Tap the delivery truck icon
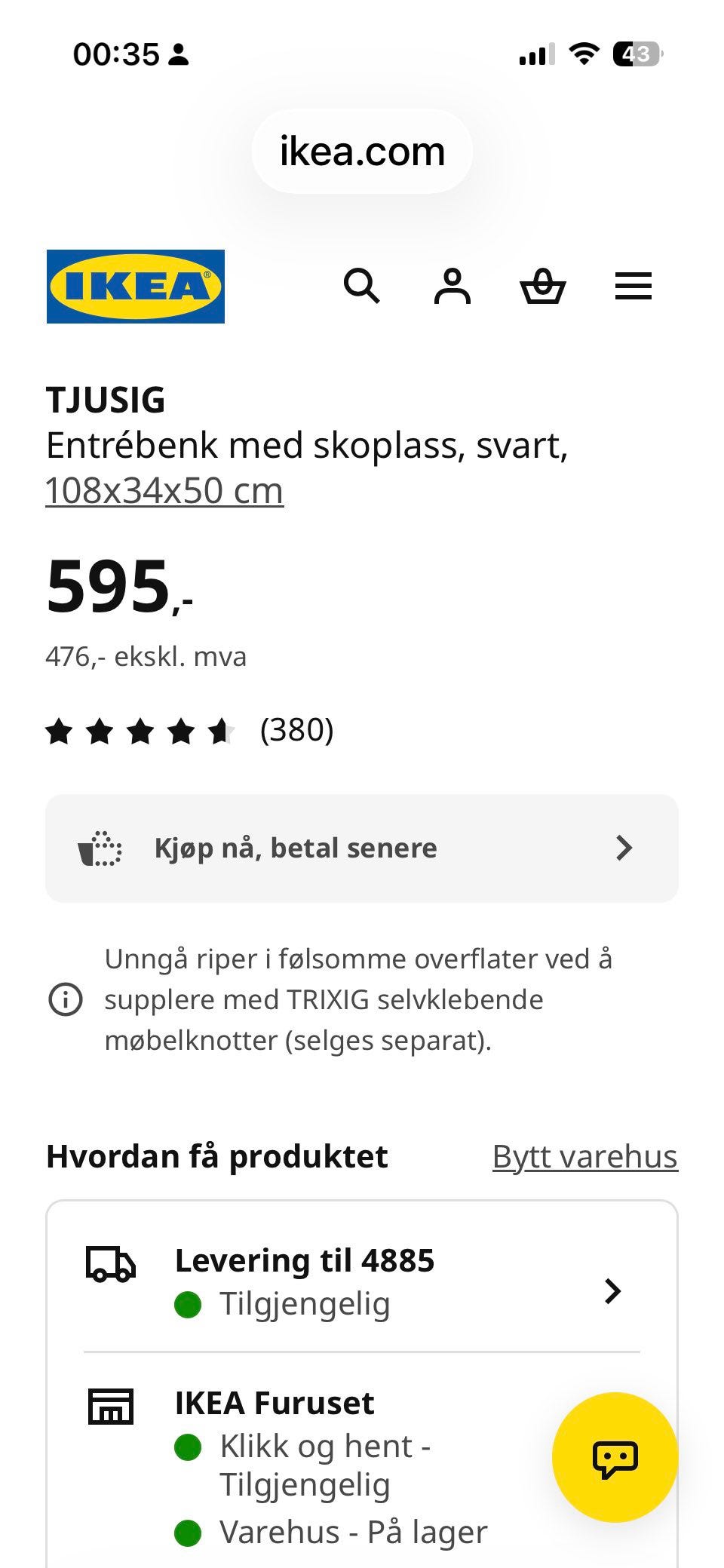The image size is (724, 1568). click(x=110, y=1264)
